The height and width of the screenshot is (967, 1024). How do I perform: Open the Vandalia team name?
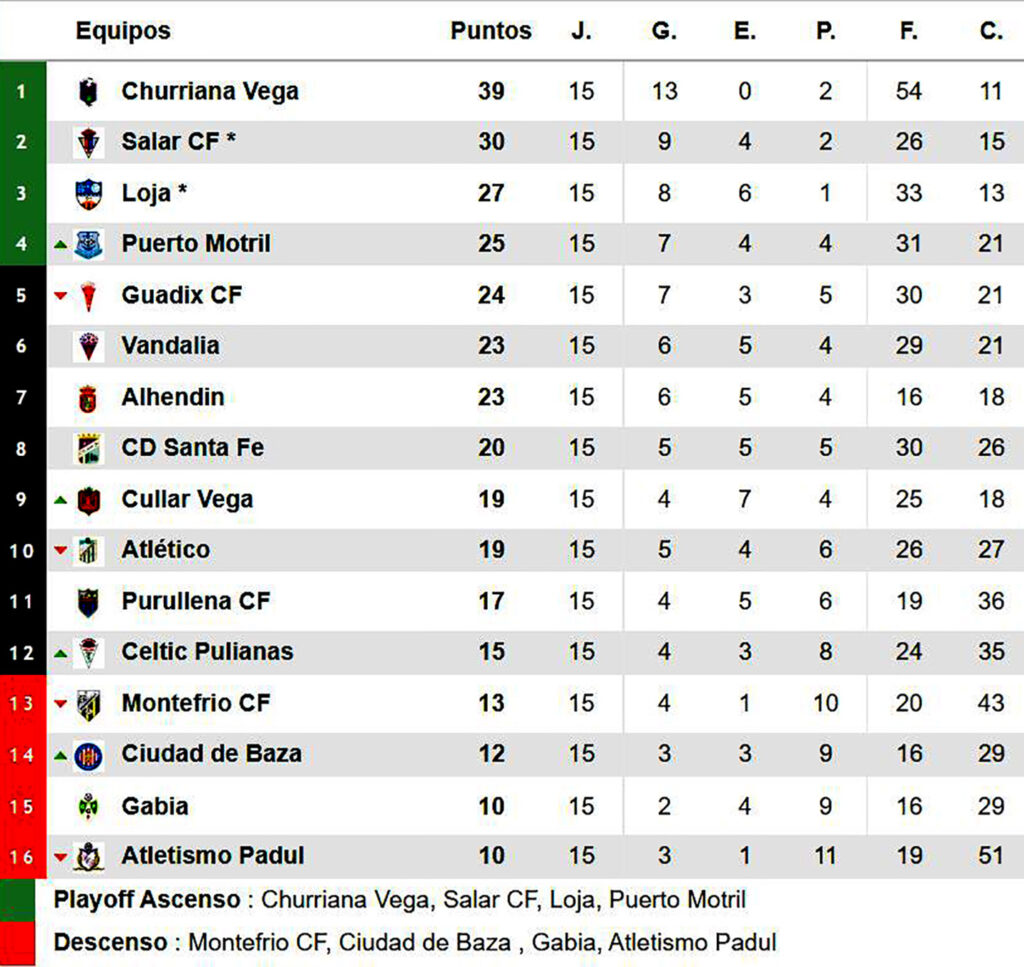pos(170,346)
